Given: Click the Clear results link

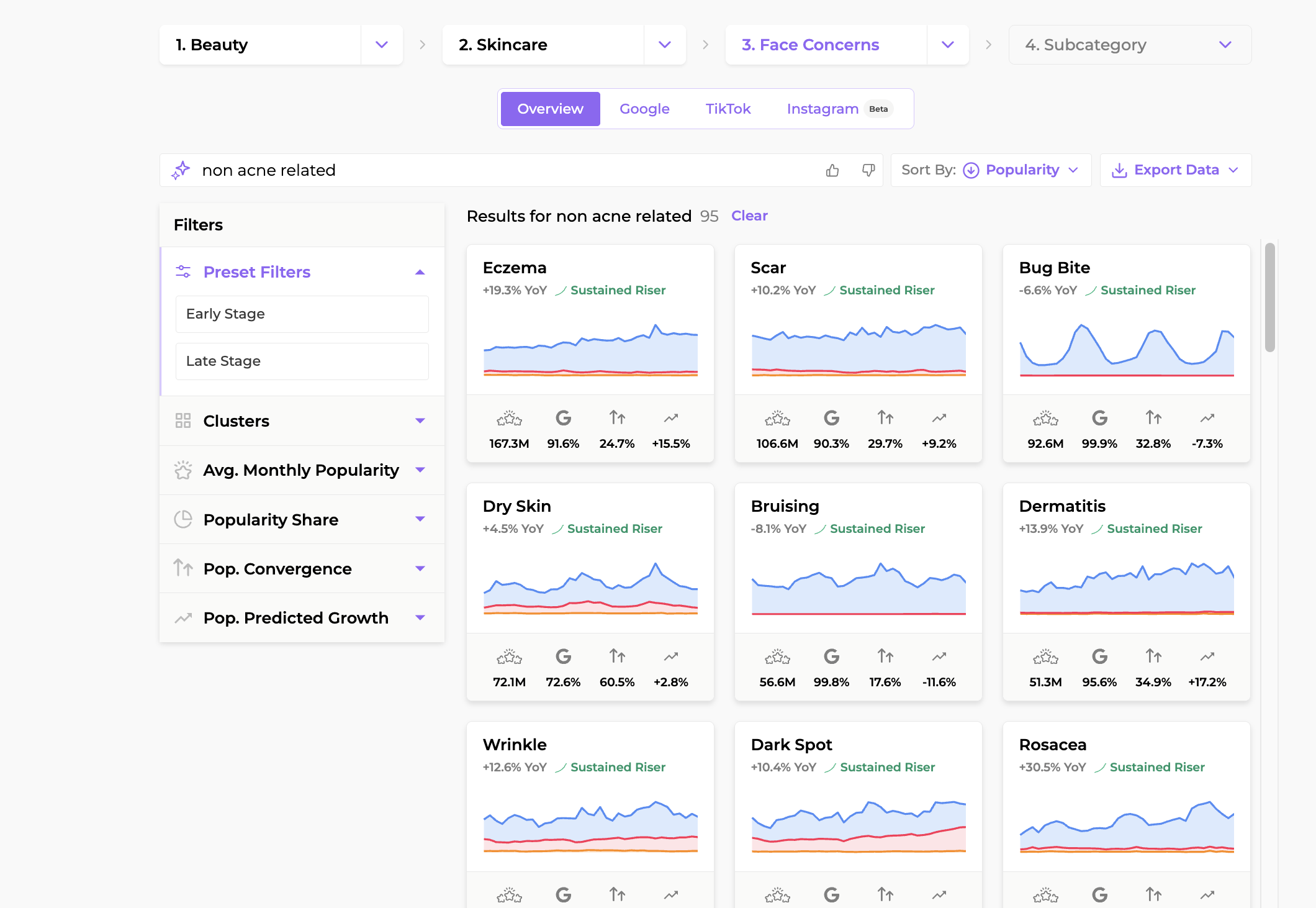Looking at the screenshot, I should point(749,216).
